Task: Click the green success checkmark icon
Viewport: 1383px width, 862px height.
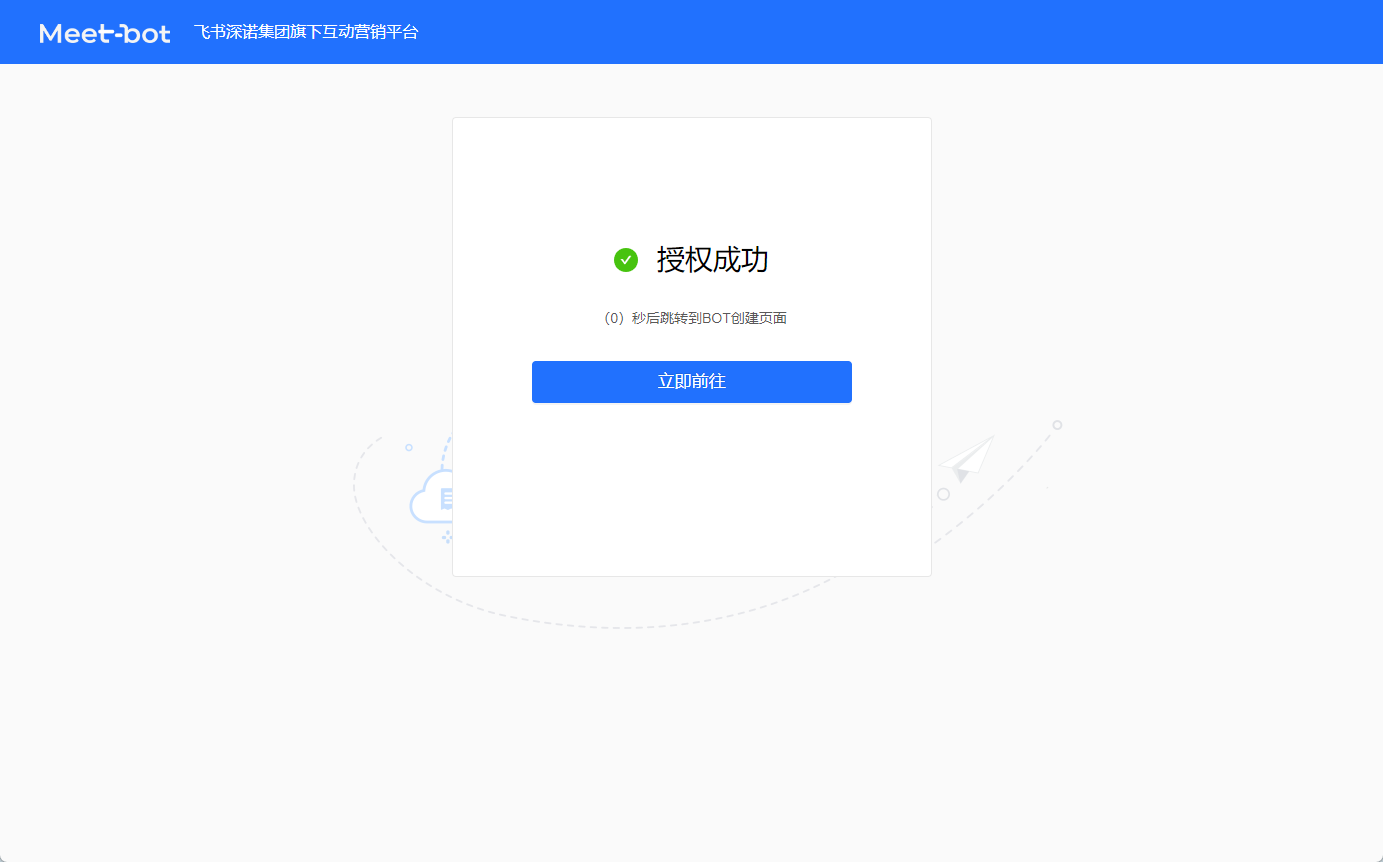Action: pyautogui.click(x=626, y=260)
